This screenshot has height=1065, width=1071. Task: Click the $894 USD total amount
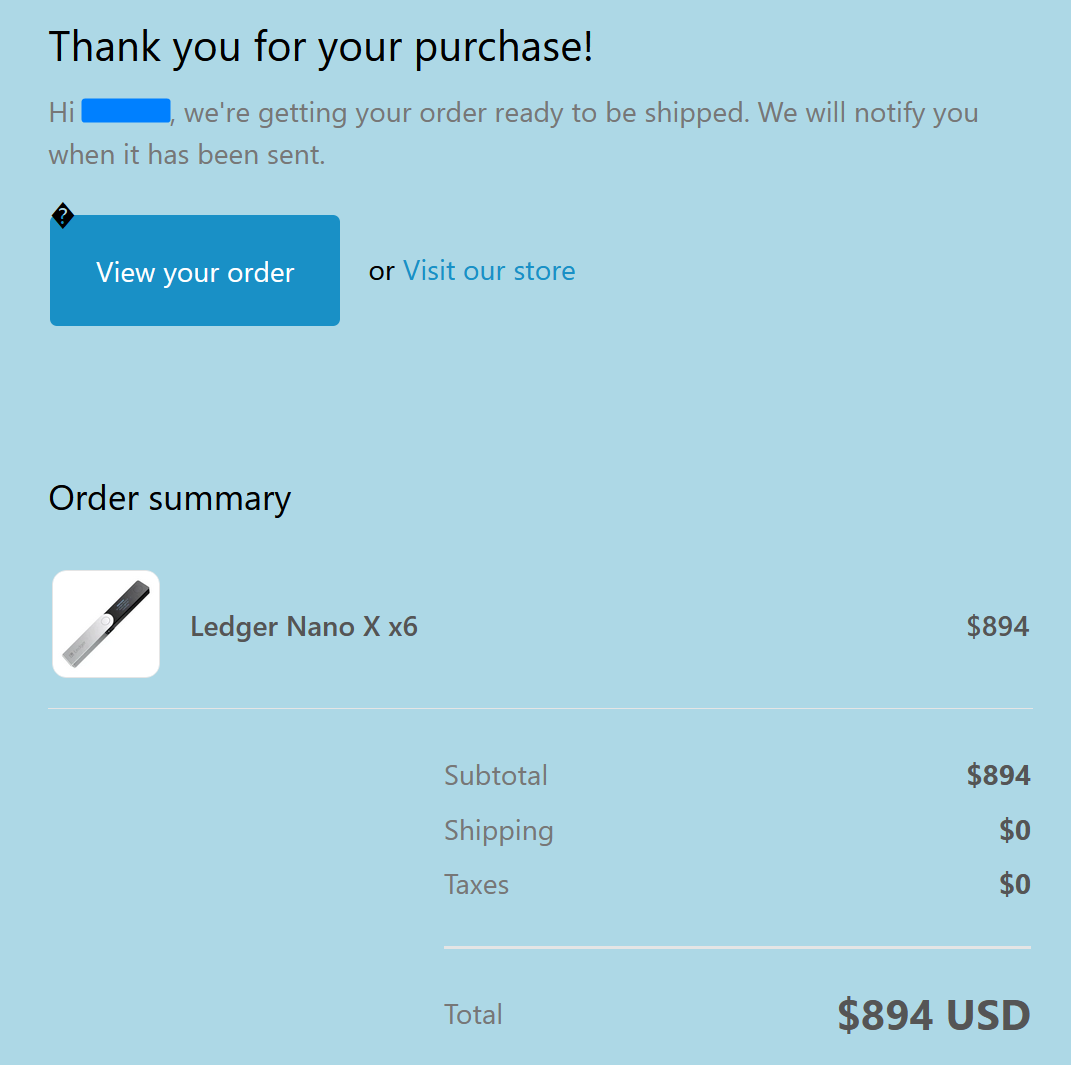tap(933, 1015)
